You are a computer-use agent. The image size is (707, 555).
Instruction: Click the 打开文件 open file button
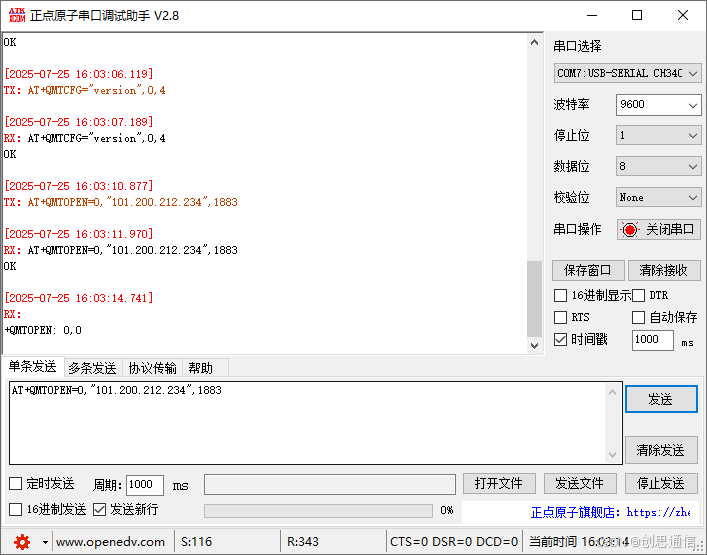(x=499, y=484)
